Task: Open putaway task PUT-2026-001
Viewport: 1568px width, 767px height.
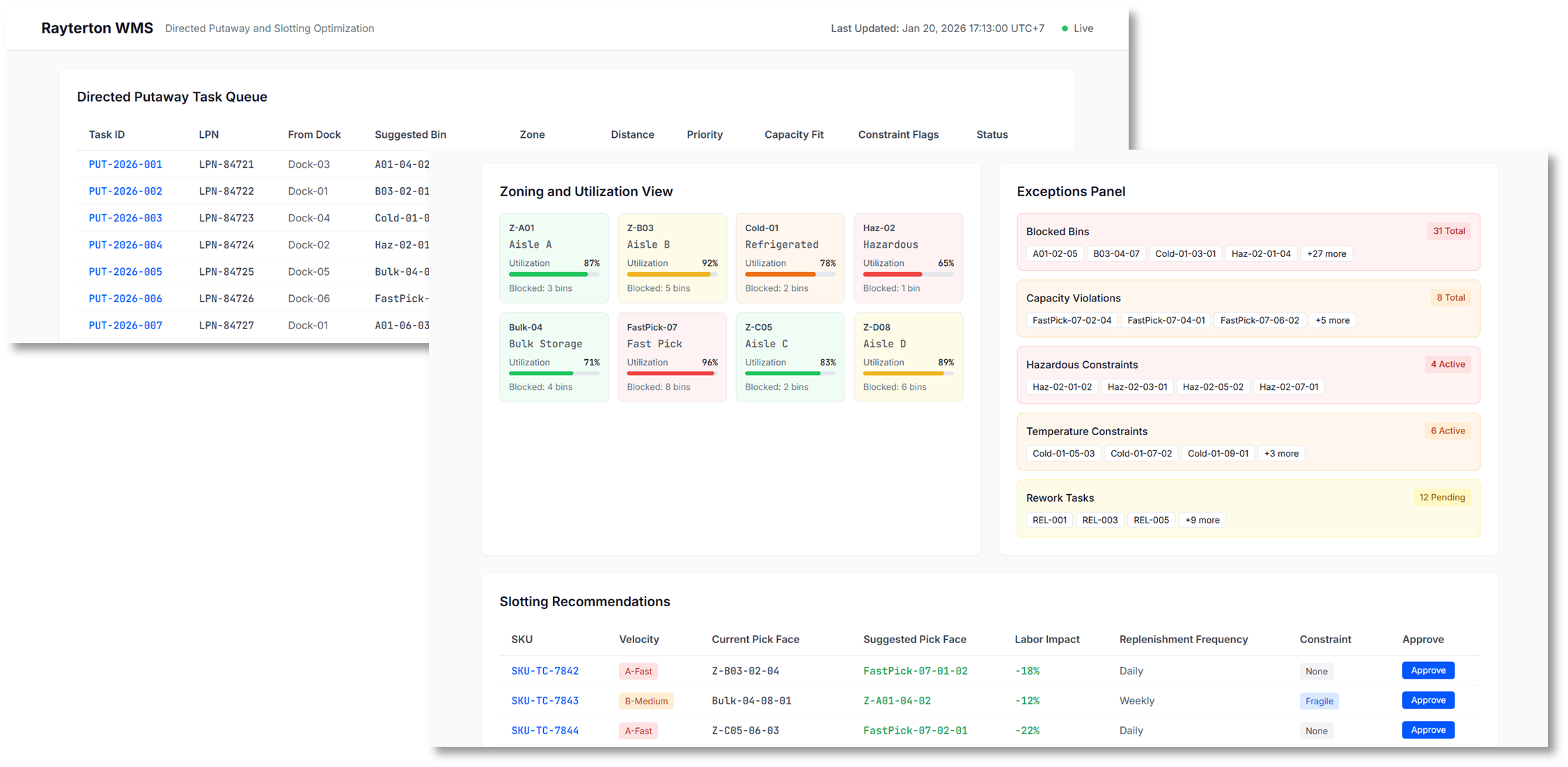Action: [x=125, y=164]
